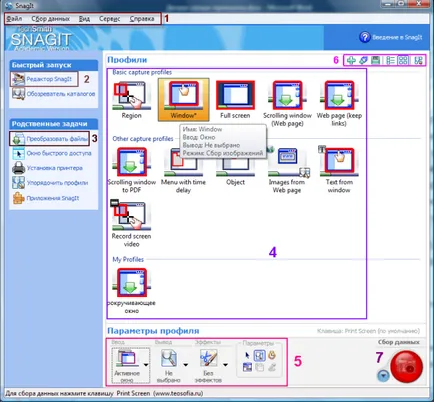
Task: Click the green plus add-profile icon
Action: pos(351,60)
